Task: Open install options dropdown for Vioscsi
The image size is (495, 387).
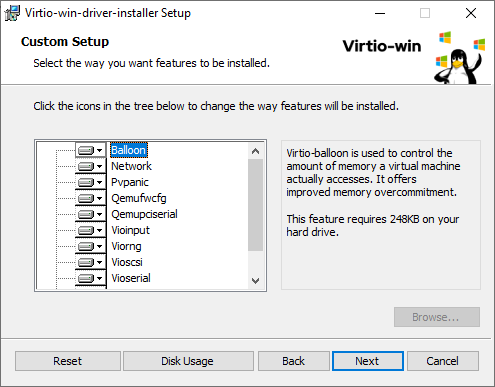Action: [x=90, y=262]
